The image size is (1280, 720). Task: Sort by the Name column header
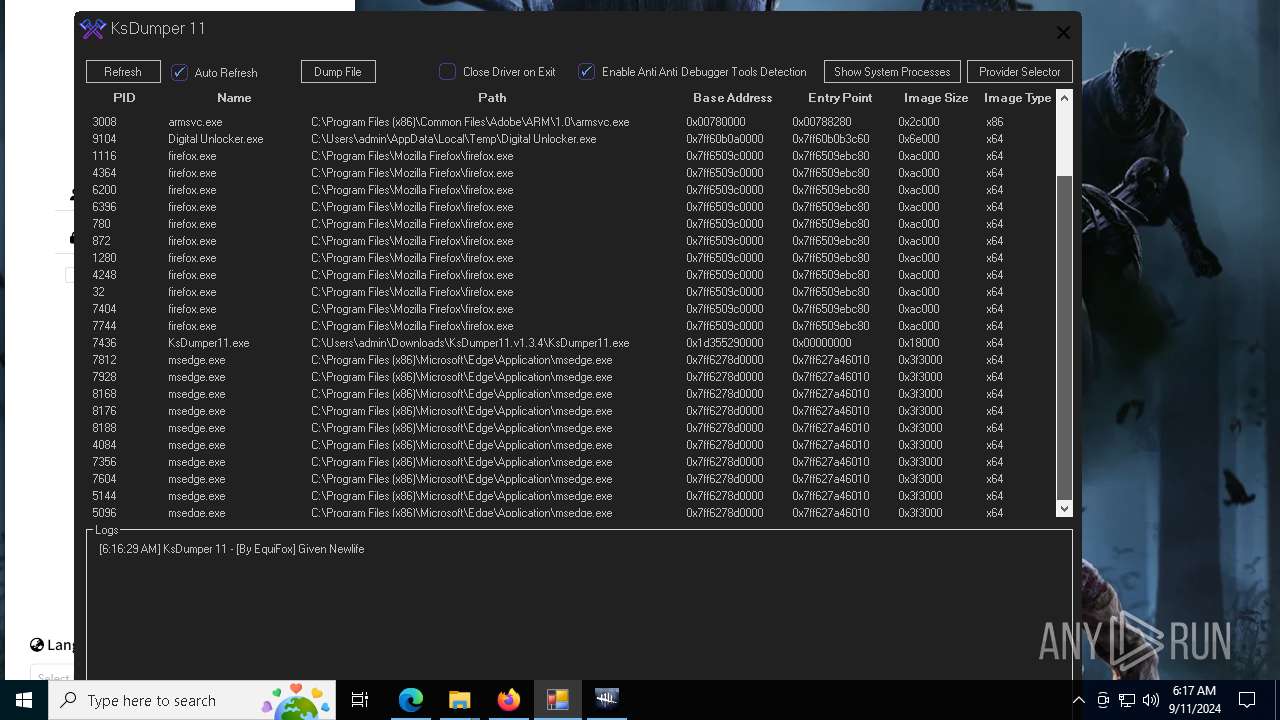tap(234, 98)
